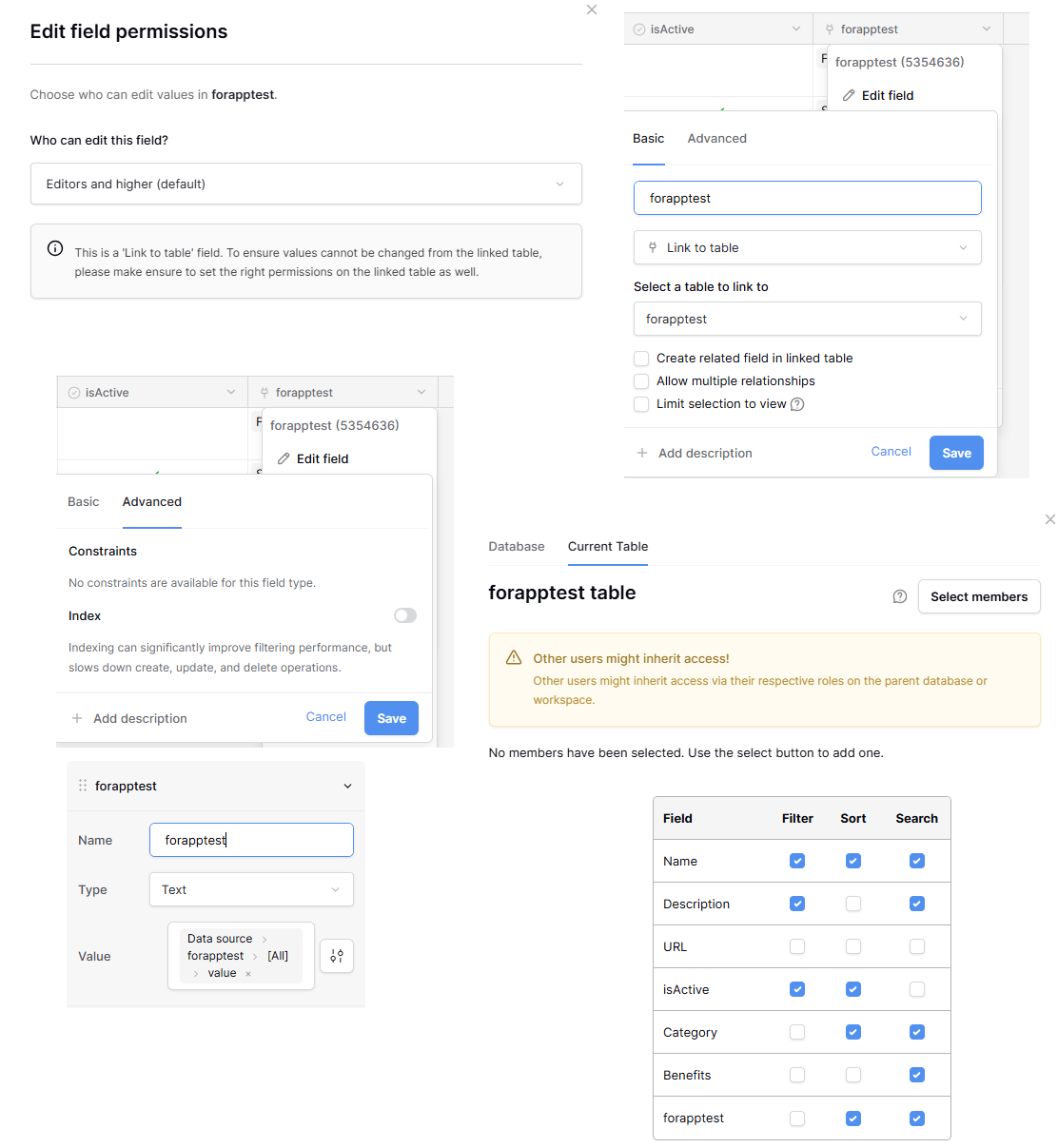
Task: Check Create related field in linked table
Action: [x=641, y=359]
